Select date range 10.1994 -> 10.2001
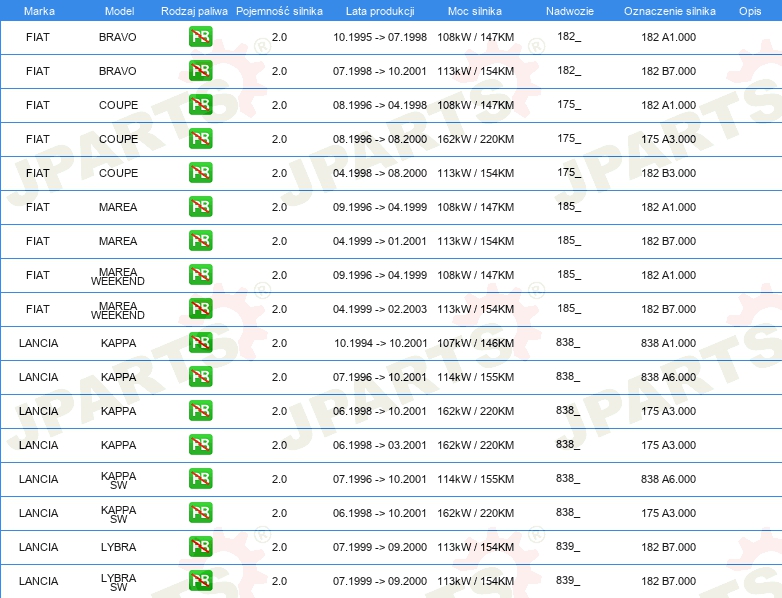Image resolution: width=782 pixels, height=598 pixels. point(381,343)
